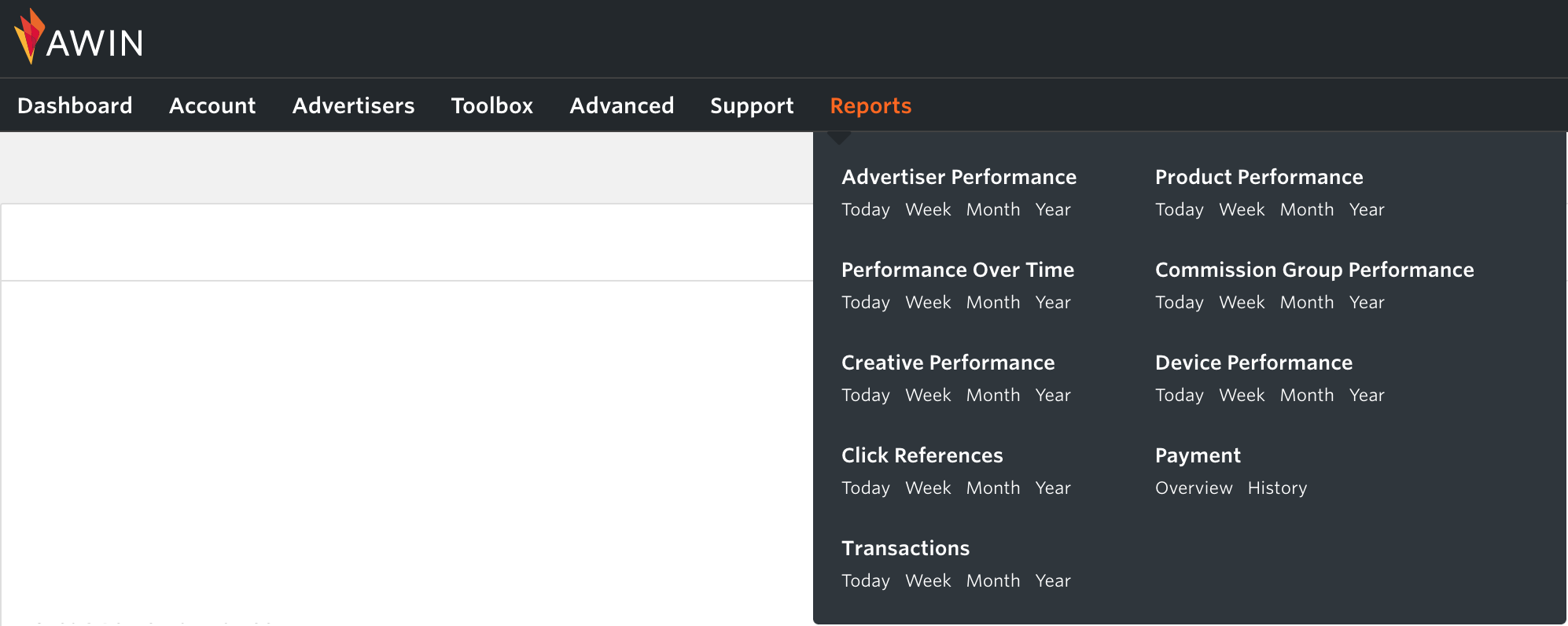View Creative Performance for Week
This screenshot has width=1568, height=626.
click(928, 396)
